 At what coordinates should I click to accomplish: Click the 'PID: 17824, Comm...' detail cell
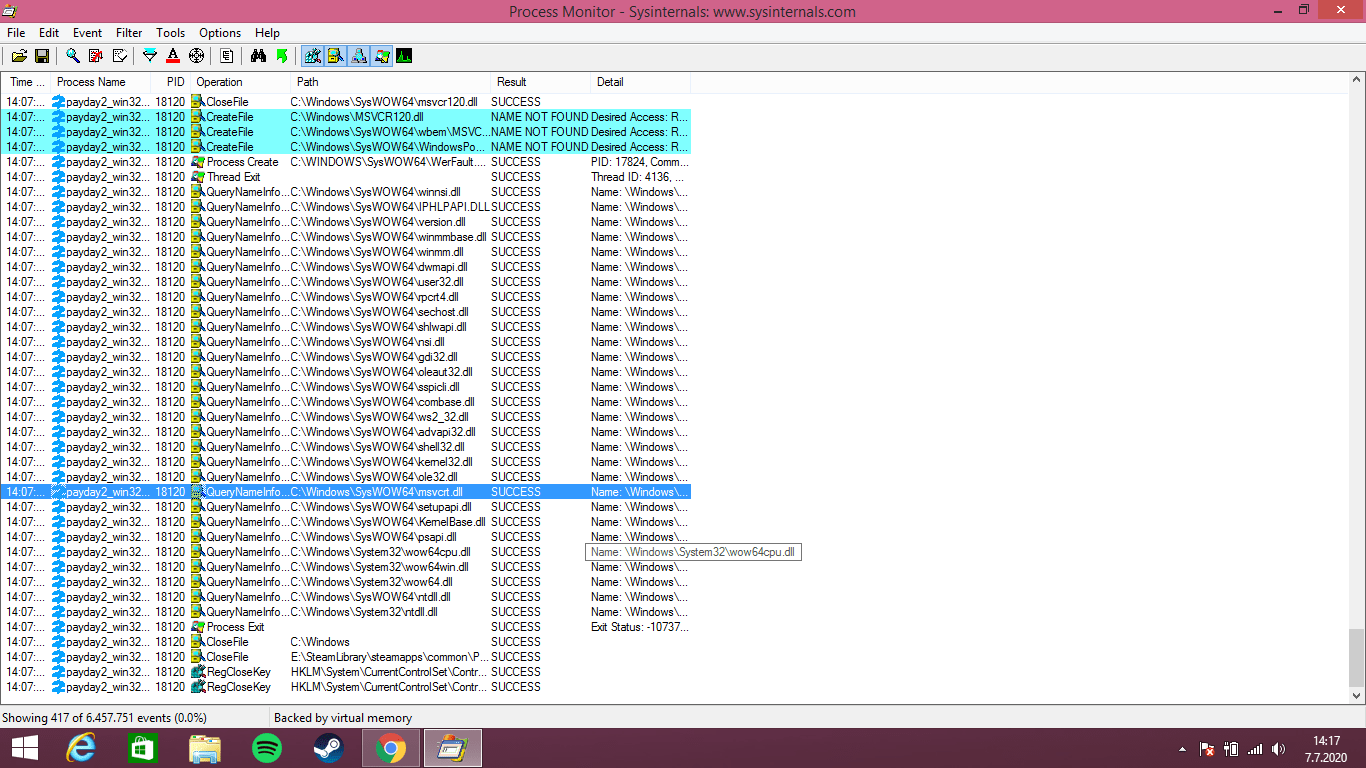[x=639, y=162]
